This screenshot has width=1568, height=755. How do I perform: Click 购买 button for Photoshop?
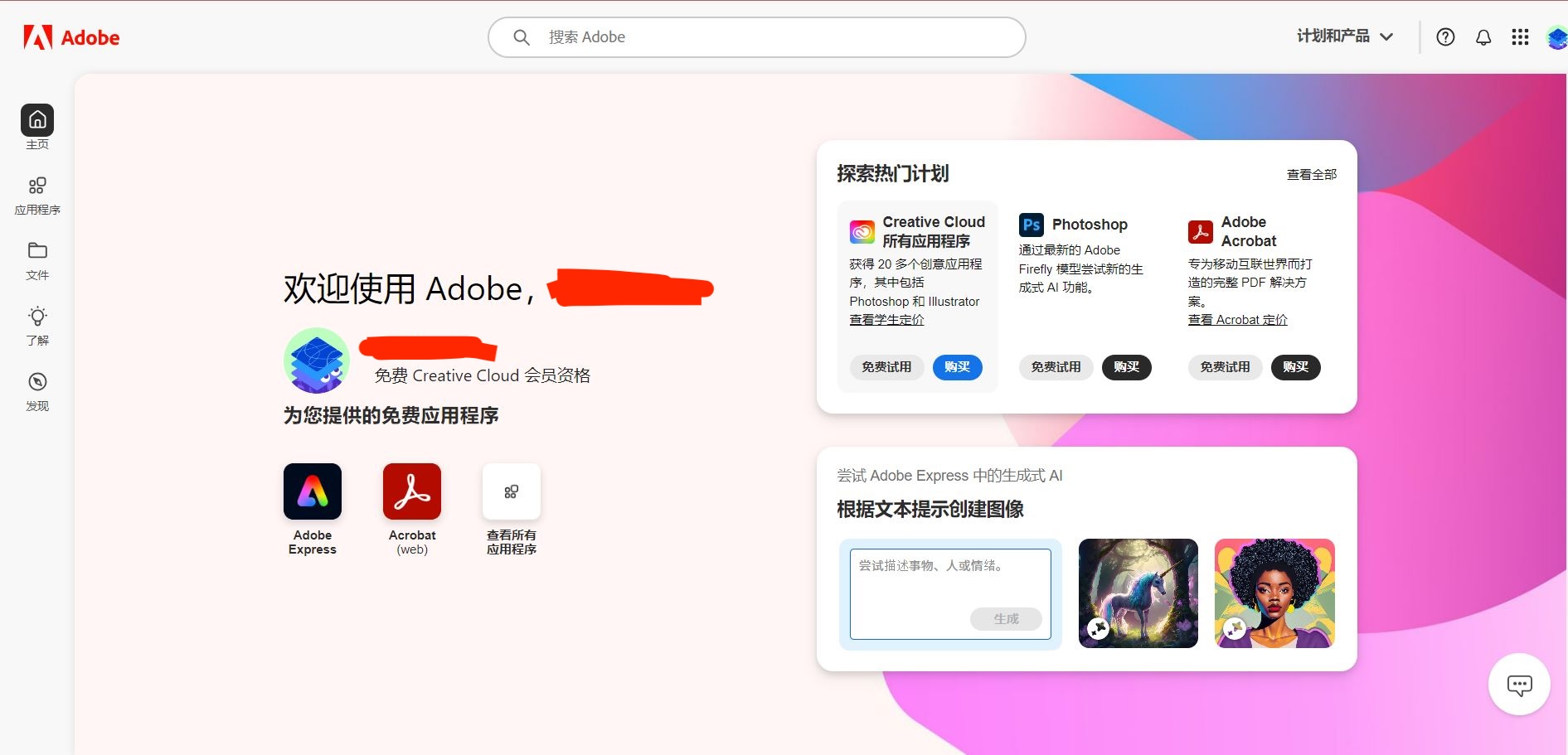1127,367
